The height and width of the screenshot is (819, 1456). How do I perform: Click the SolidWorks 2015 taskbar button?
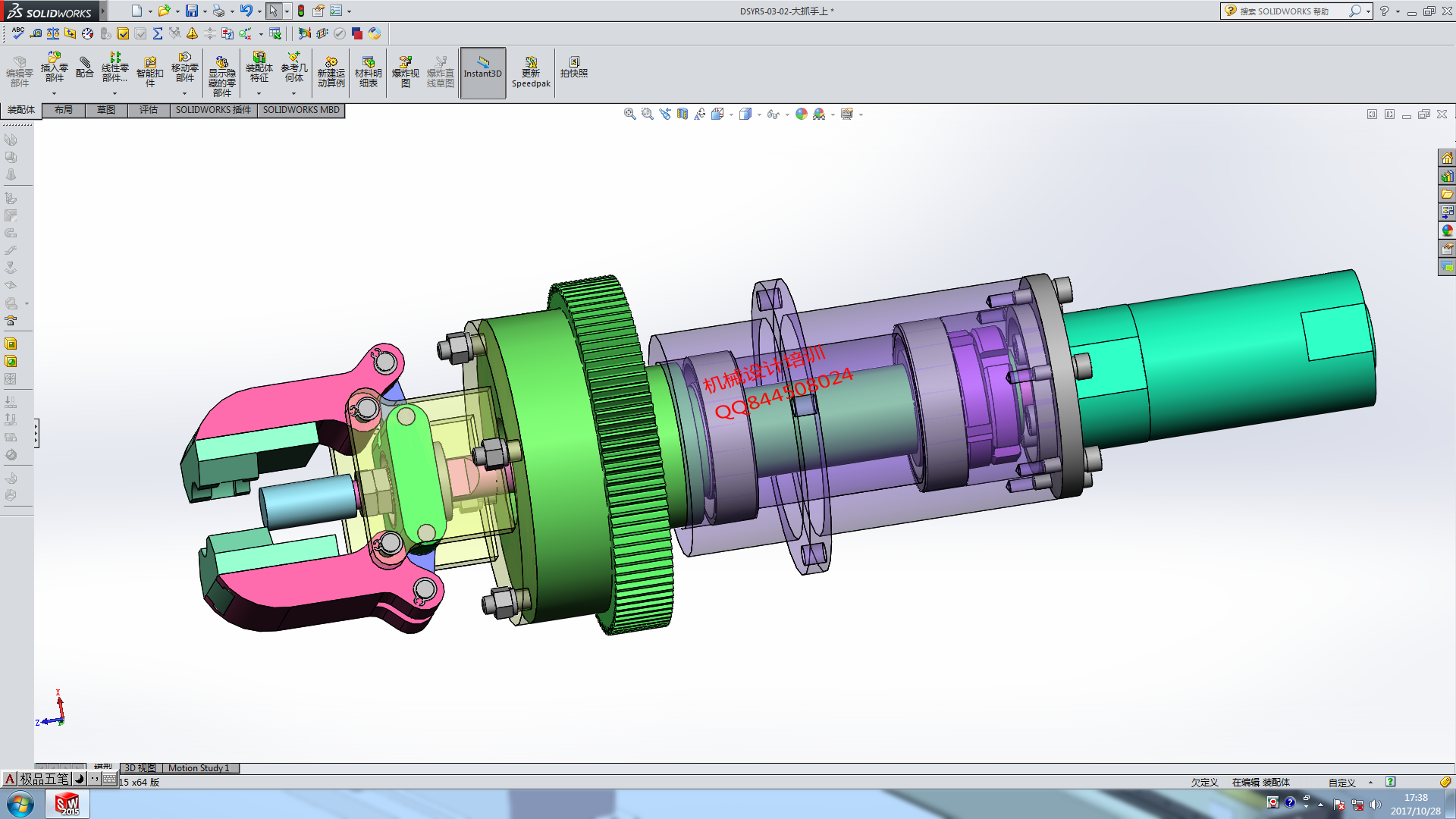[x=67, y=804]
